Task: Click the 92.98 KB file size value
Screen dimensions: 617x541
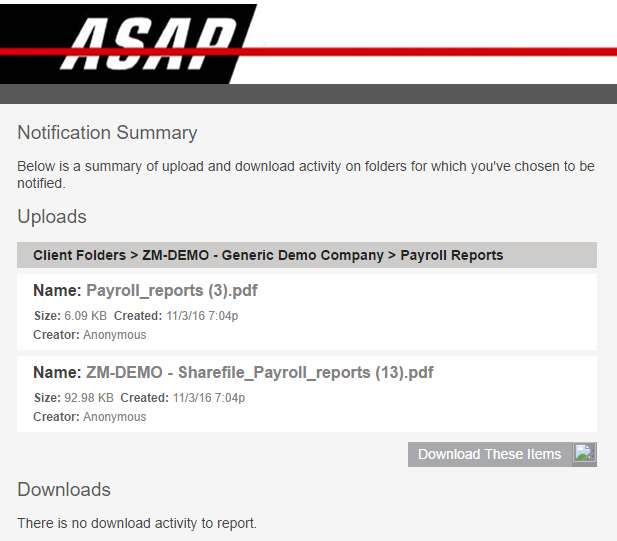Action: [89, 398]
